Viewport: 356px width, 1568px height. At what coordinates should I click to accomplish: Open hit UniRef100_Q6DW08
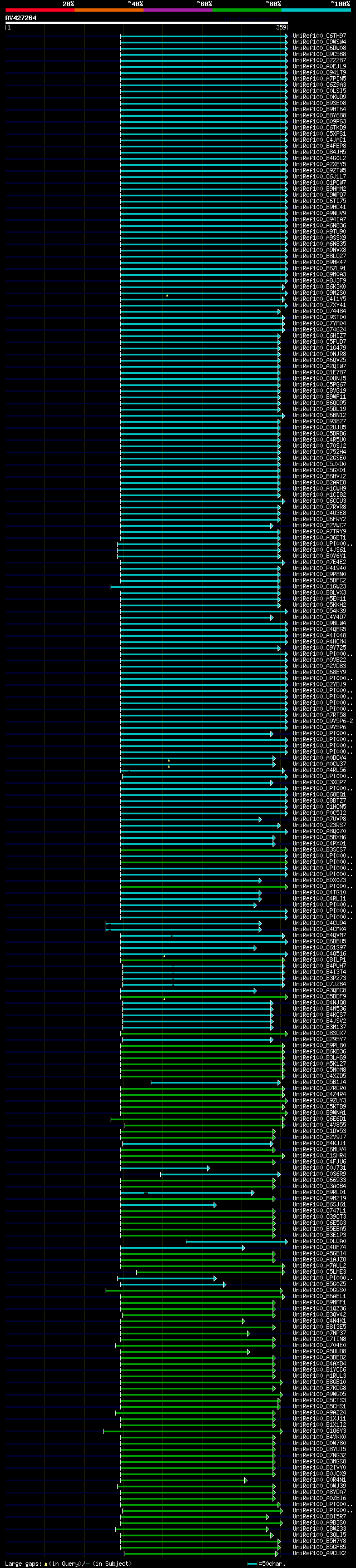[319, 48]
